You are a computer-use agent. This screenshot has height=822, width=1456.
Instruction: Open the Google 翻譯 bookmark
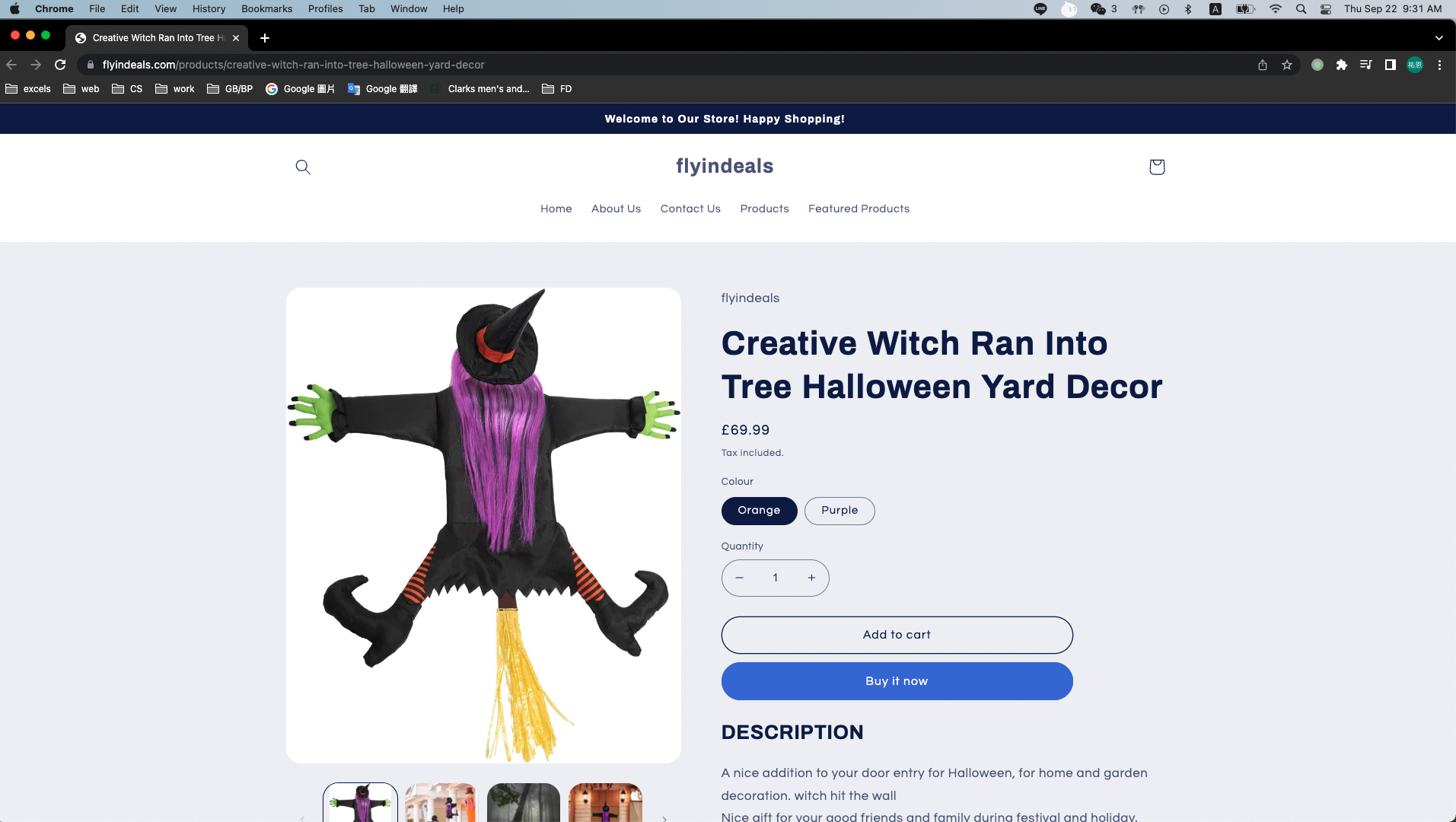coord(383,89)
